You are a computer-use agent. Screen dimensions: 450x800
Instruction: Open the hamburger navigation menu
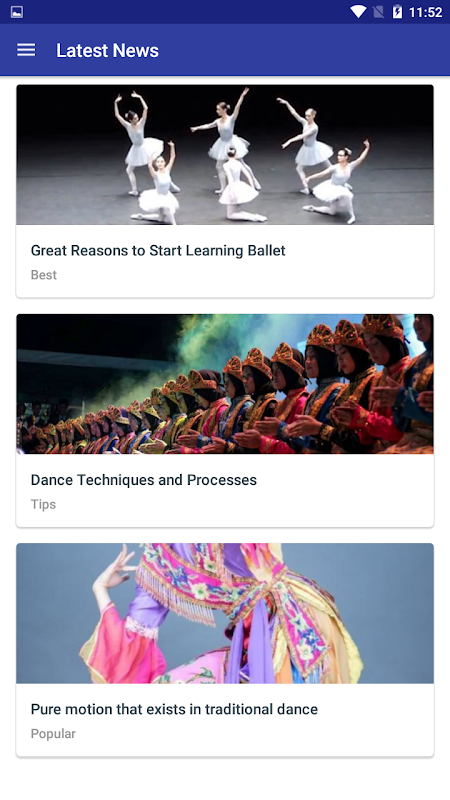coord(26,49)
